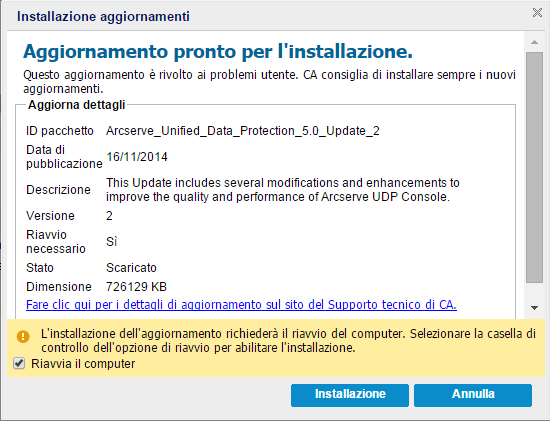Click the Scaricato status value
The height and width of the screenshot is (421, 550).
click(x=131, y=268)
